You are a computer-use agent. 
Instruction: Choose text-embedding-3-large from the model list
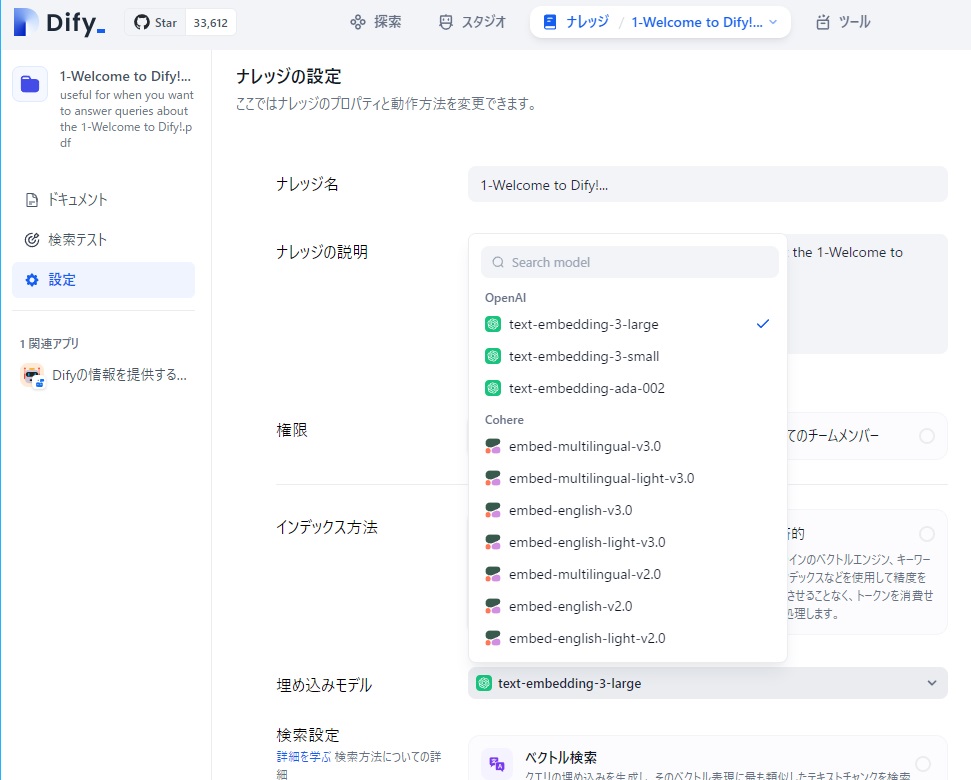[628, 324]
